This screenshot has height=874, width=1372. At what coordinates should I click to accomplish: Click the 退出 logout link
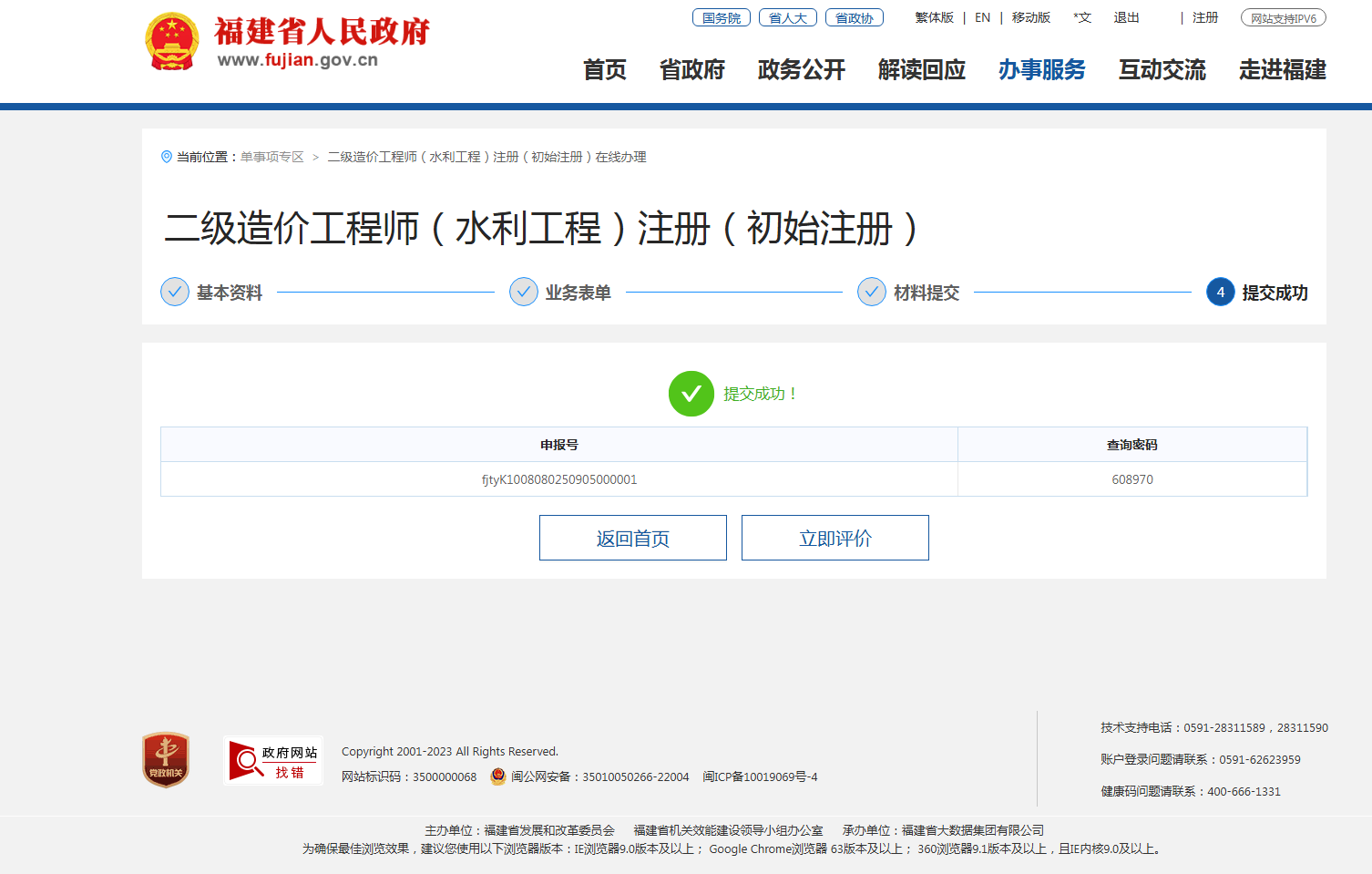1126,17
